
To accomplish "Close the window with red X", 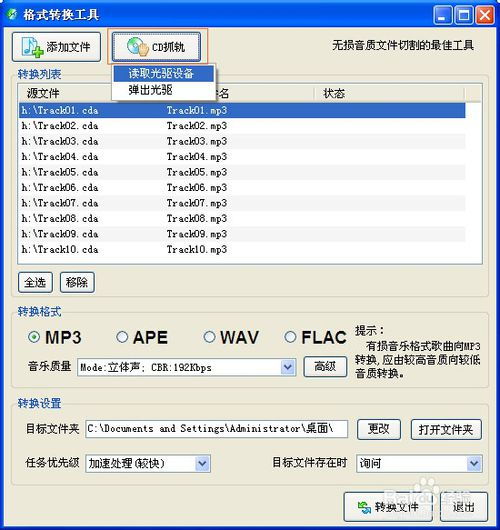I will click(485, 15).
